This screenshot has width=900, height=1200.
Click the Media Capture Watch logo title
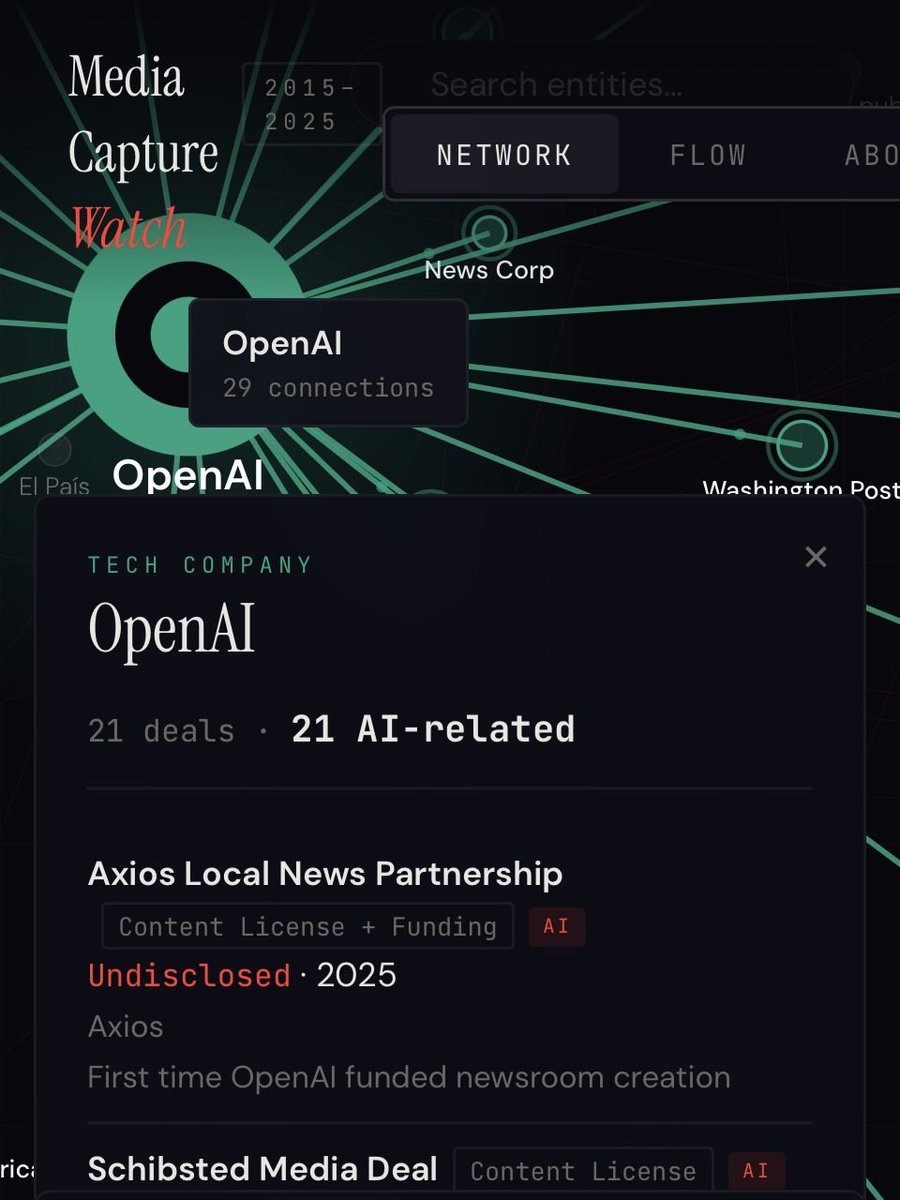[x=142, y=153]
